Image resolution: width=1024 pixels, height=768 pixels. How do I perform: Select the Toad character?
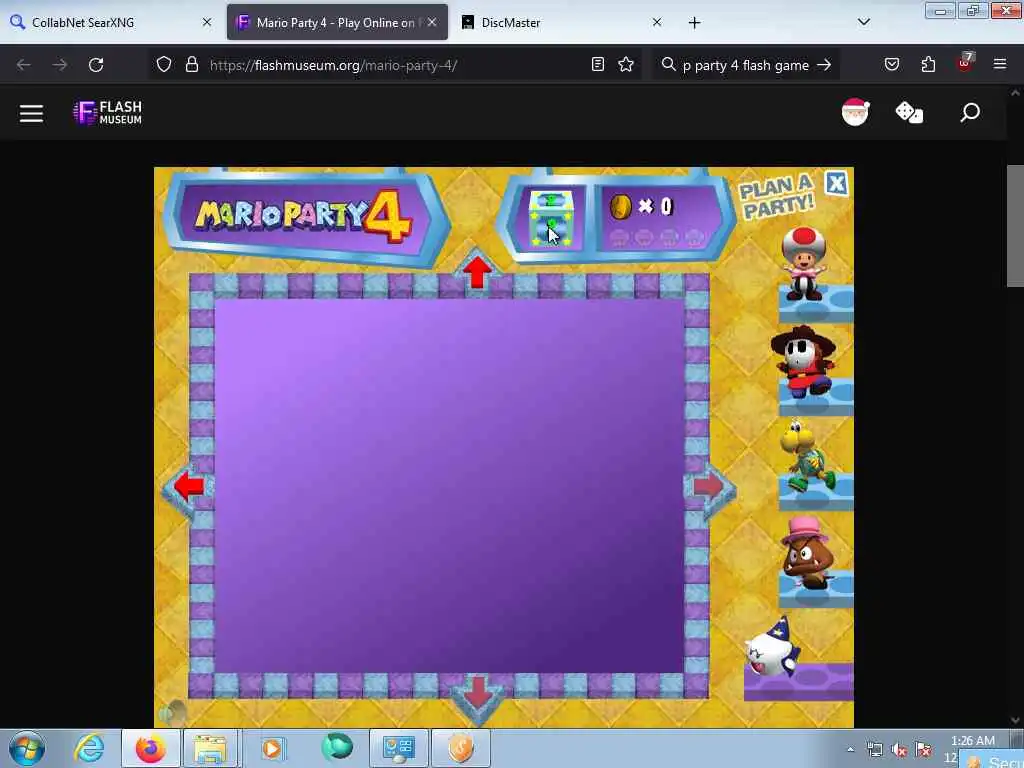[x=805, y=264]
